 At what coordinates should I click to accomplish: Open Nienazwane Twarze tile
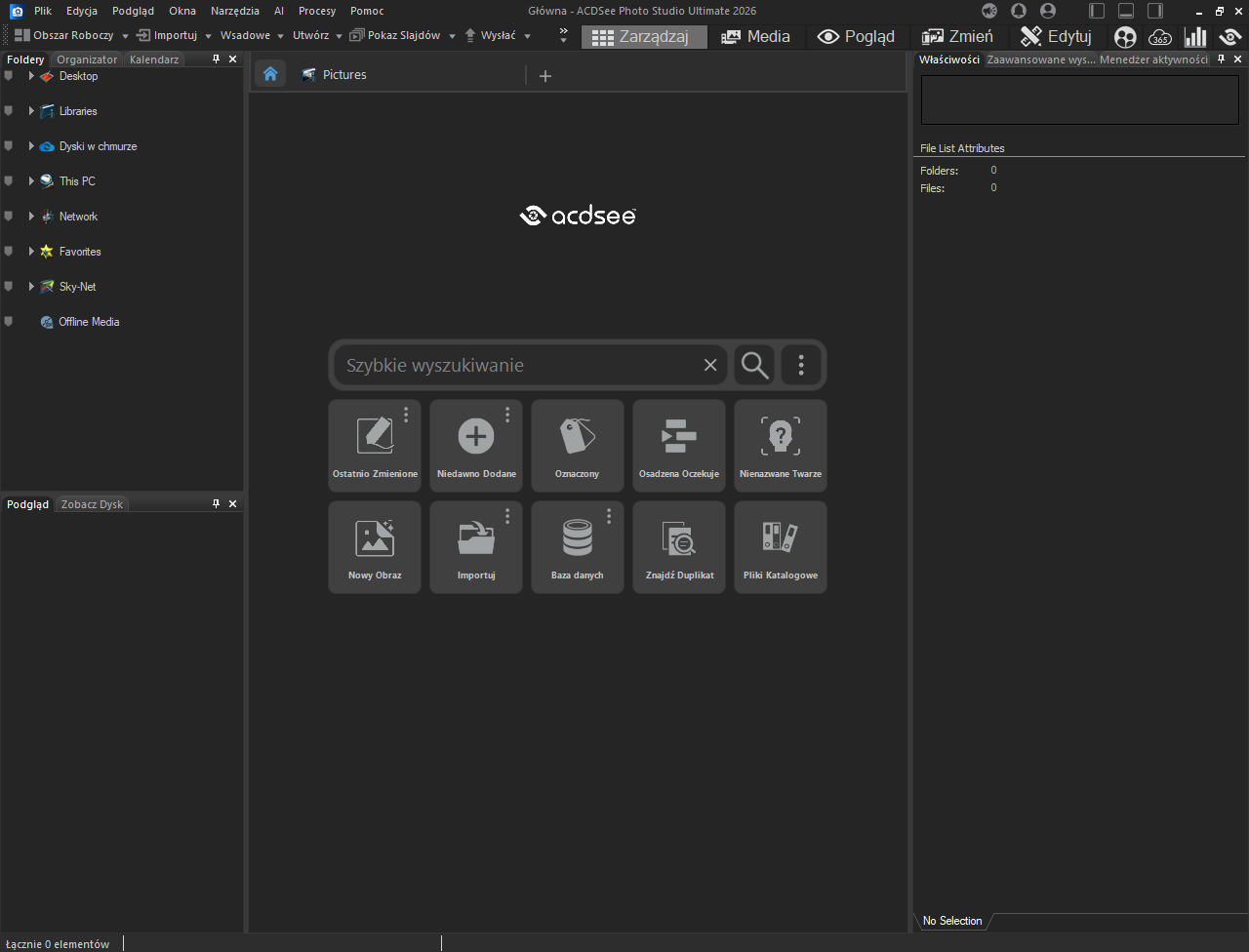(x=781, y=446)
